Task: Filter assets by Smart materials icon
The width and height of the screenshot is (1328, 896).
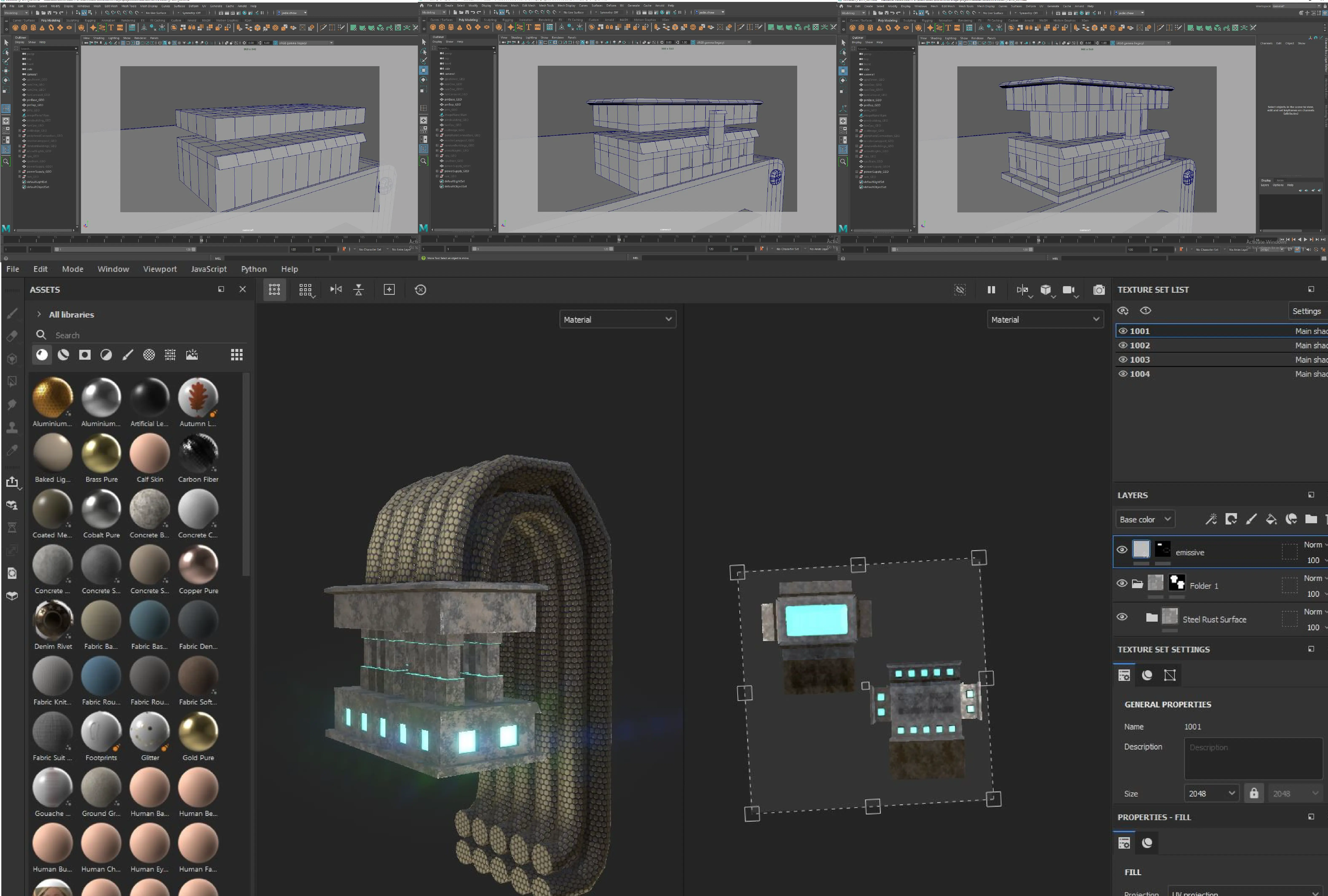Action: pyautogui.click(x=63, y=355)
